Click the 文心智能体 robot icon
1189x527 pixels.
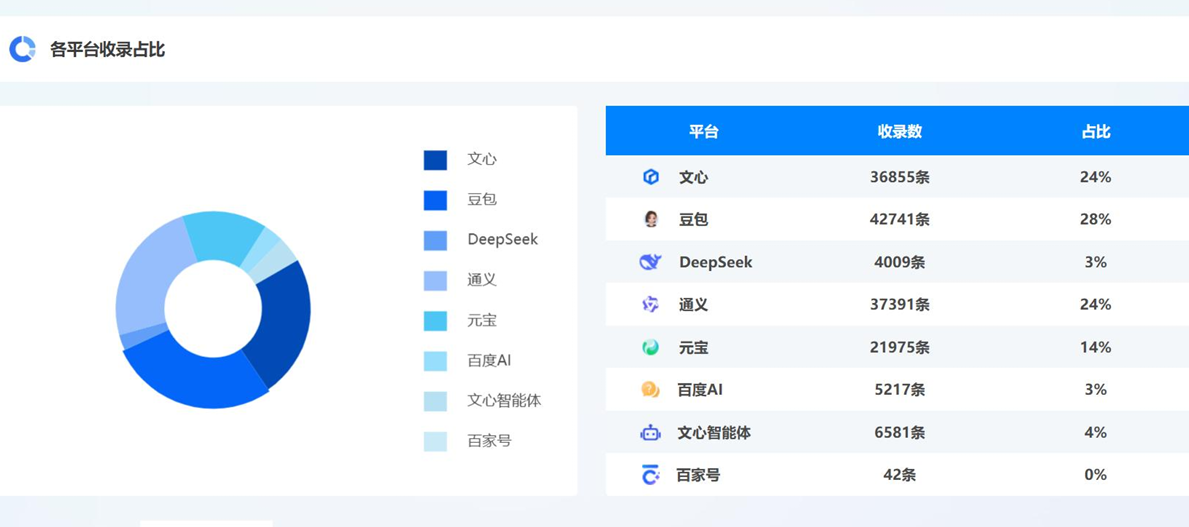click(x=651, y=433)
